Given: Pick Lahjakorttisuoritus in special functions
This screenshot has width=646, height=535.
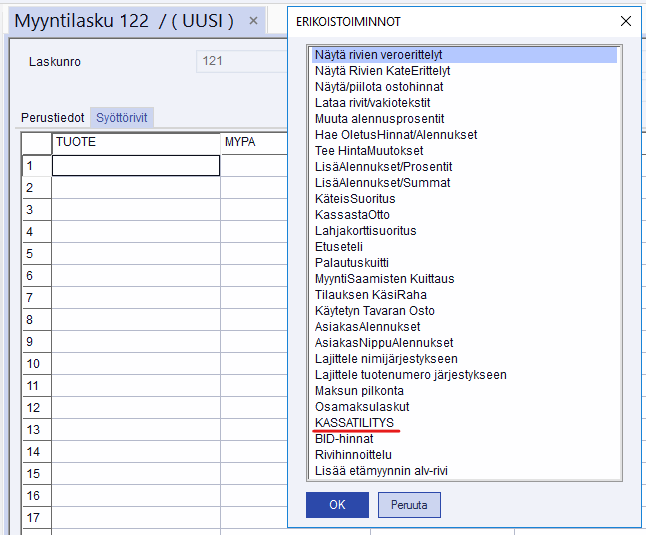Looking at the screenshot, I should click(x=365, y=231).
